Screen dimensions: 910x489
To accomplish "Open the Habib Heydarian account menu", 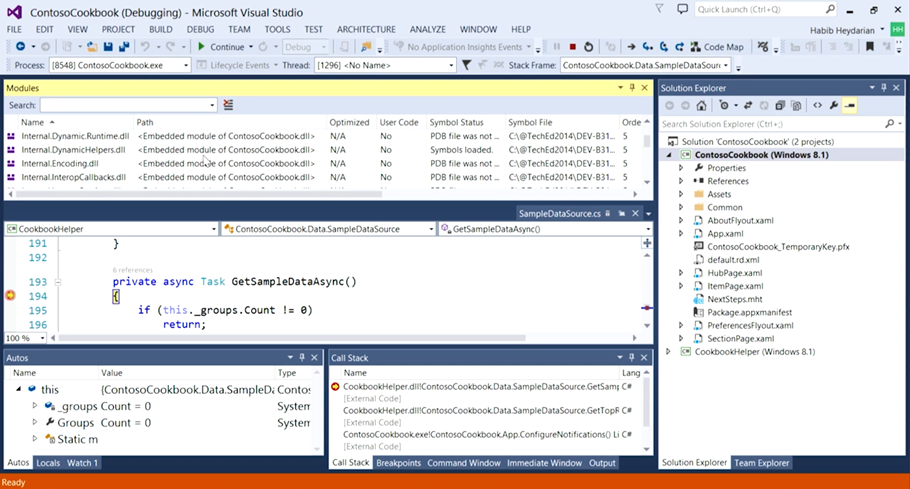I will [847, 30].
